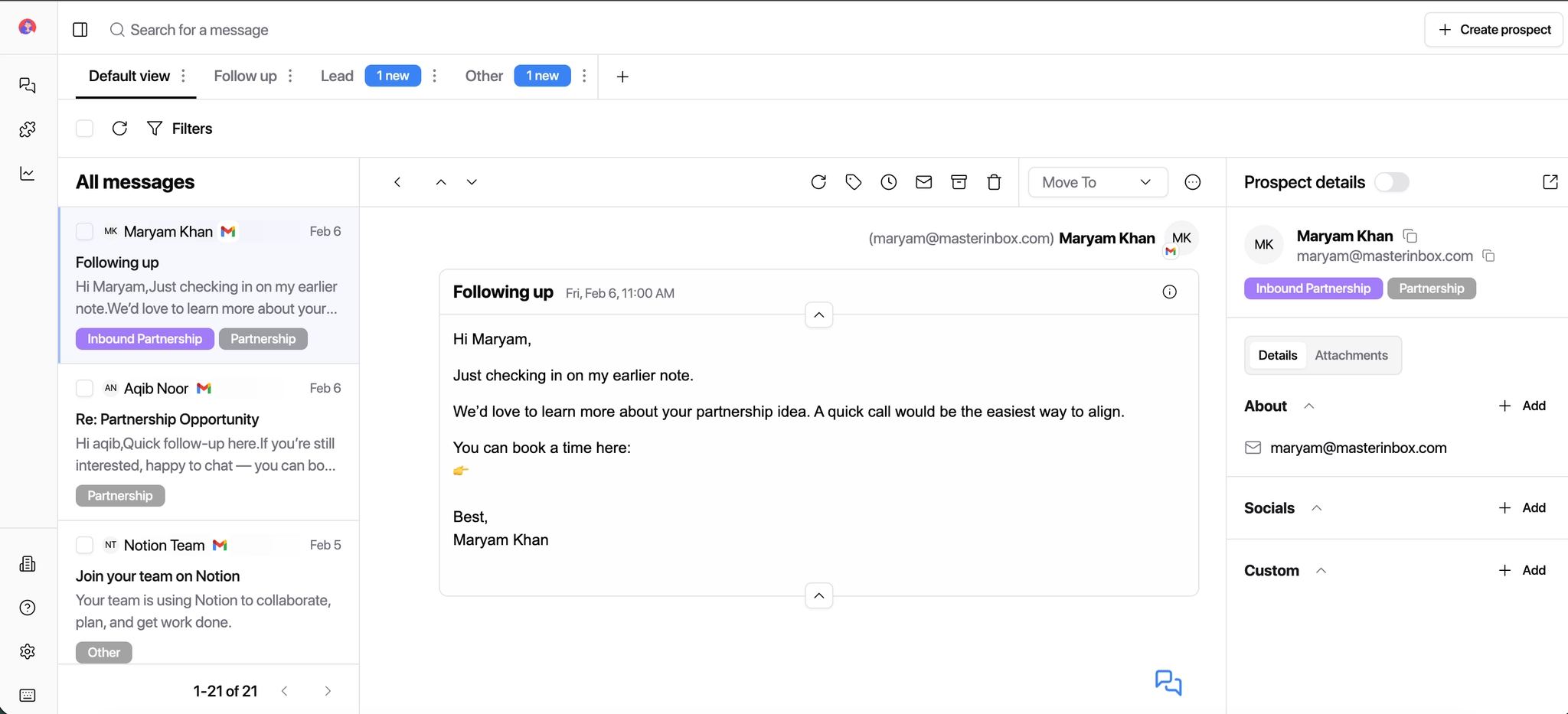Image resolution: width=1568 pixels, height=714 pixels.
Task: Copy Maryam Khan's email address
Action: pyautogui.click(x=1489, y=256)
